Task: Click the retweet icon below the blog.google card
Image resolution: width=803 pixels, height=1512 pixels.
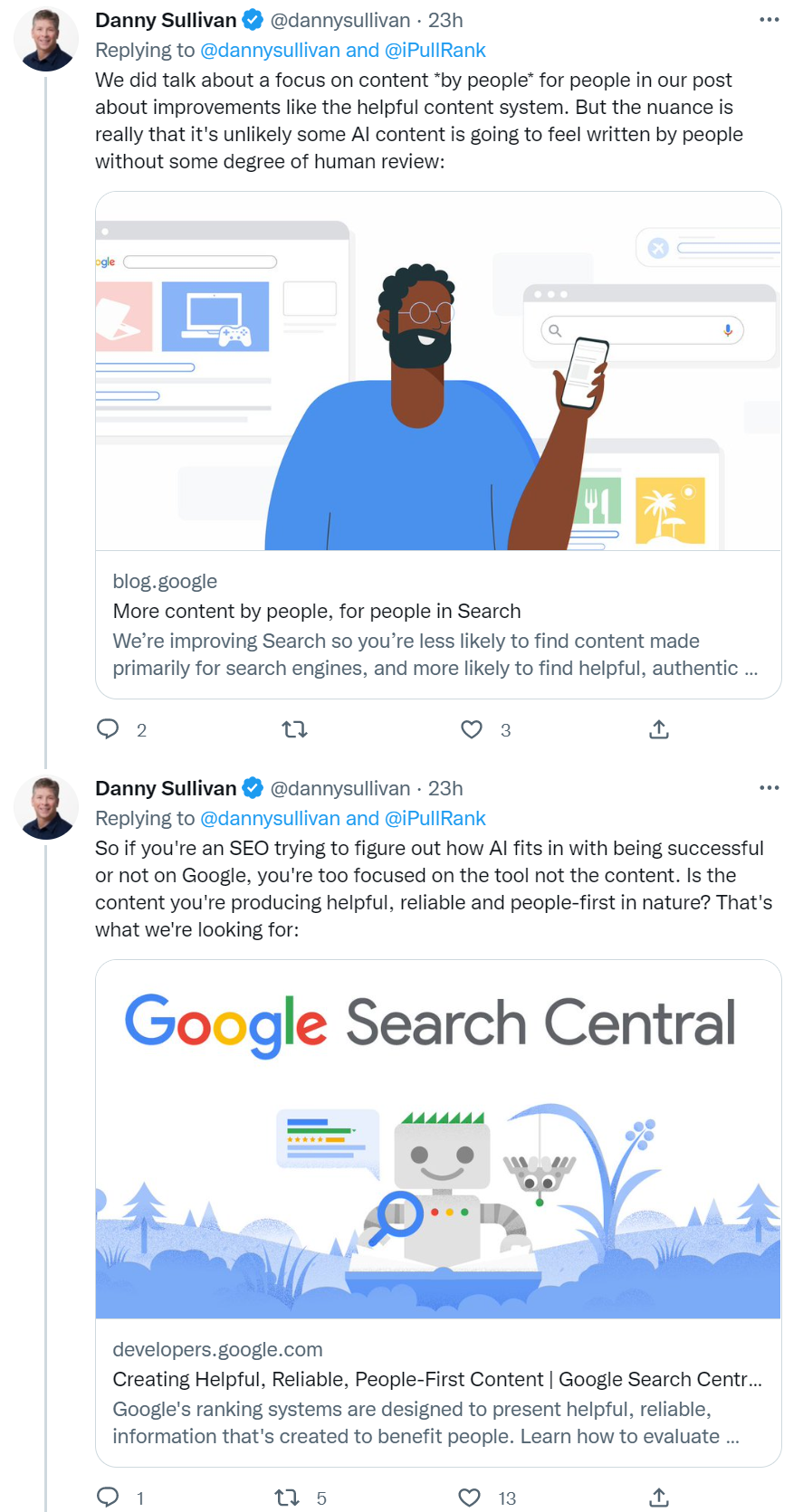Action: (x=295, y=729)
